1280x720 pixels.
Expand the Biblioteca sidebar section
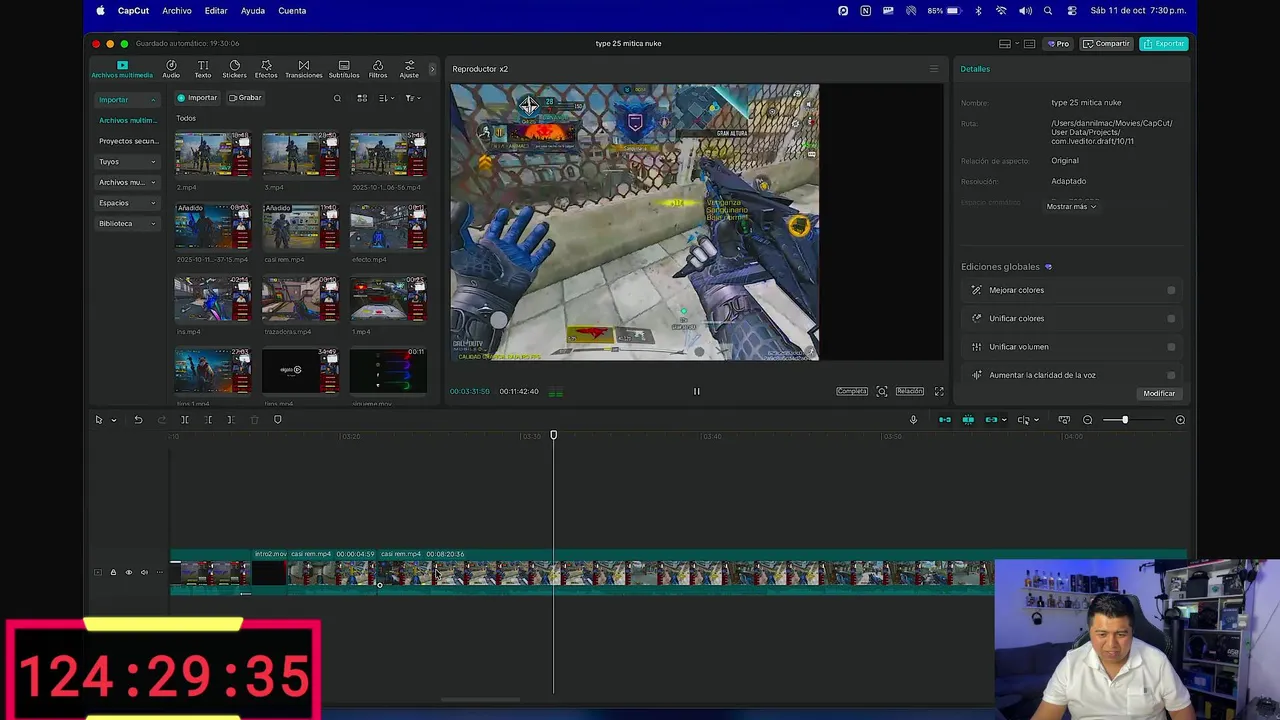click(128, 223)
